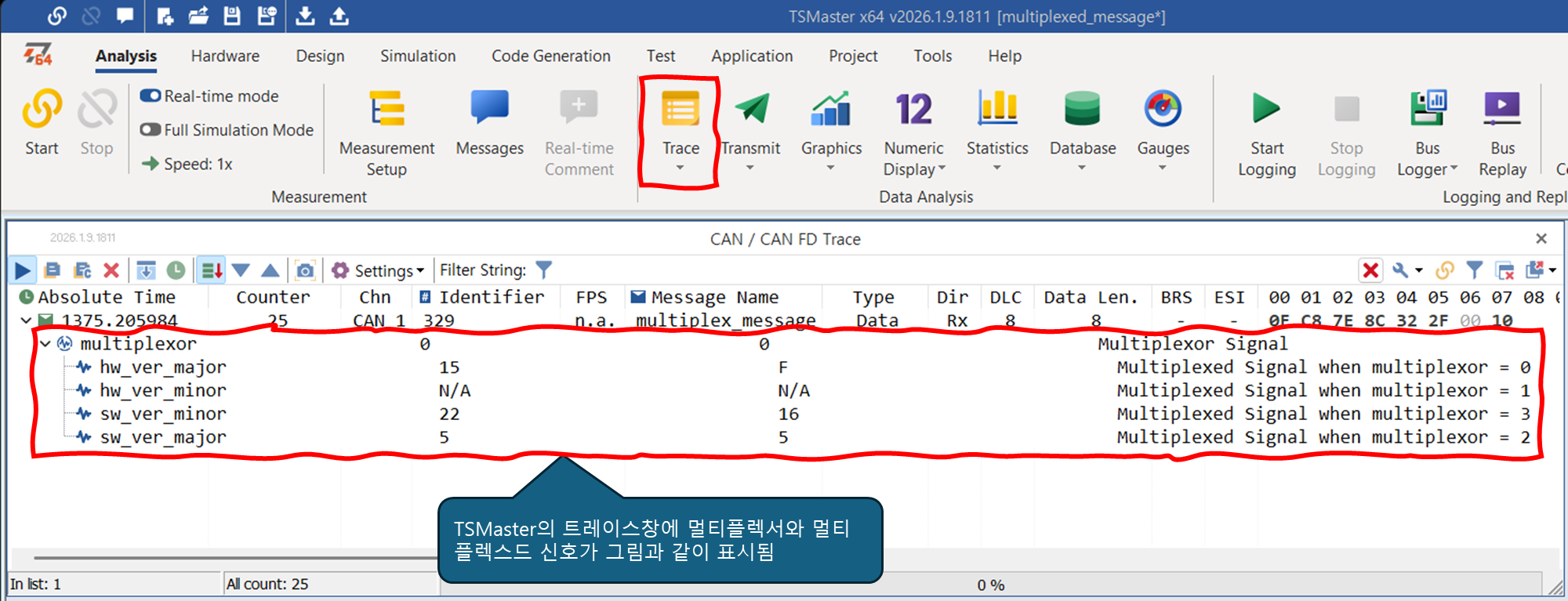Image resolution: width=1568 pixels, height=601 pixels.
Task: Open a project using the folder icon
Action: coord(198,16)
